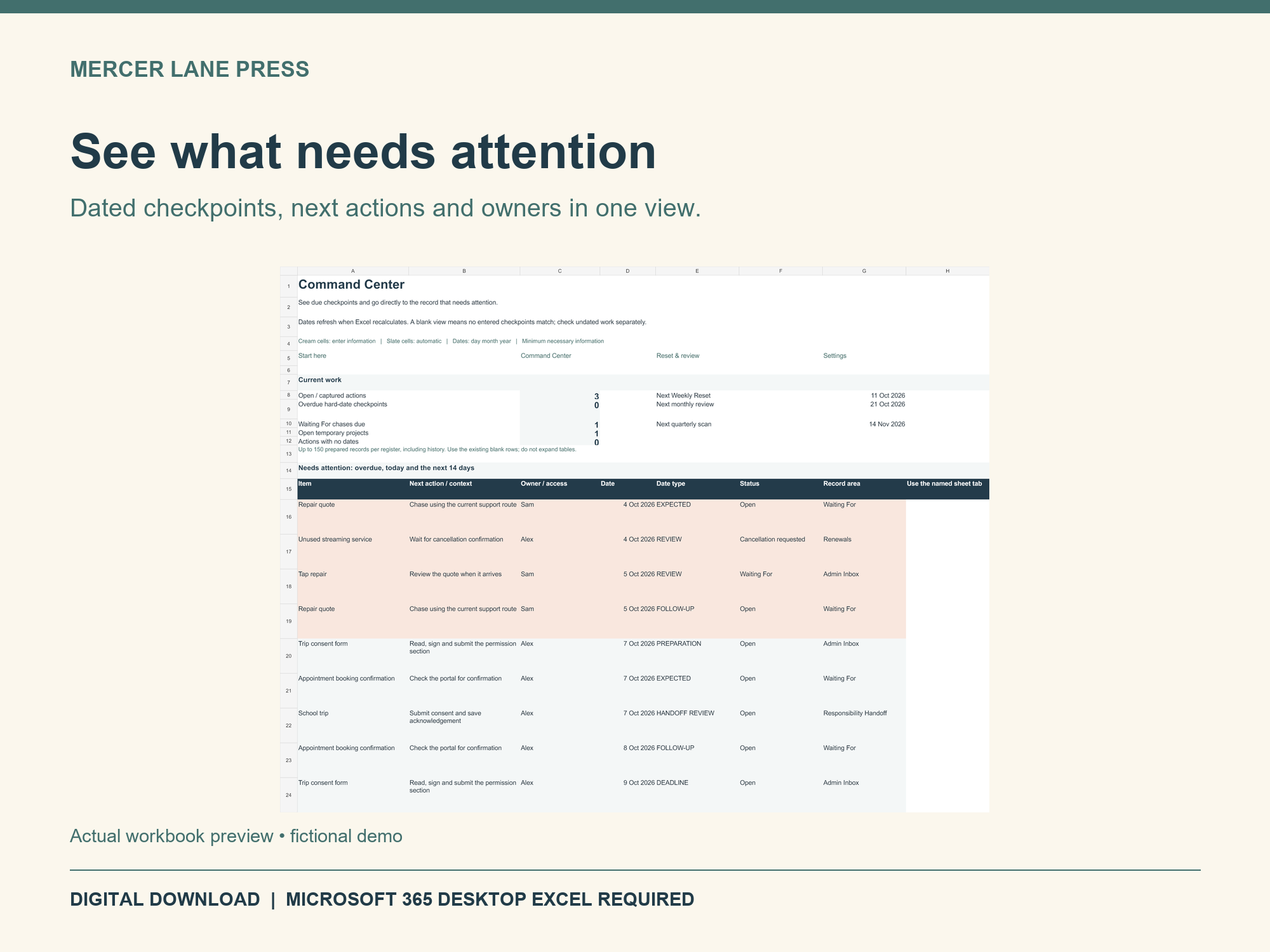Viewport: 1270px width, 952px height.
Task: Select column B header
Action: coord(464,271)
